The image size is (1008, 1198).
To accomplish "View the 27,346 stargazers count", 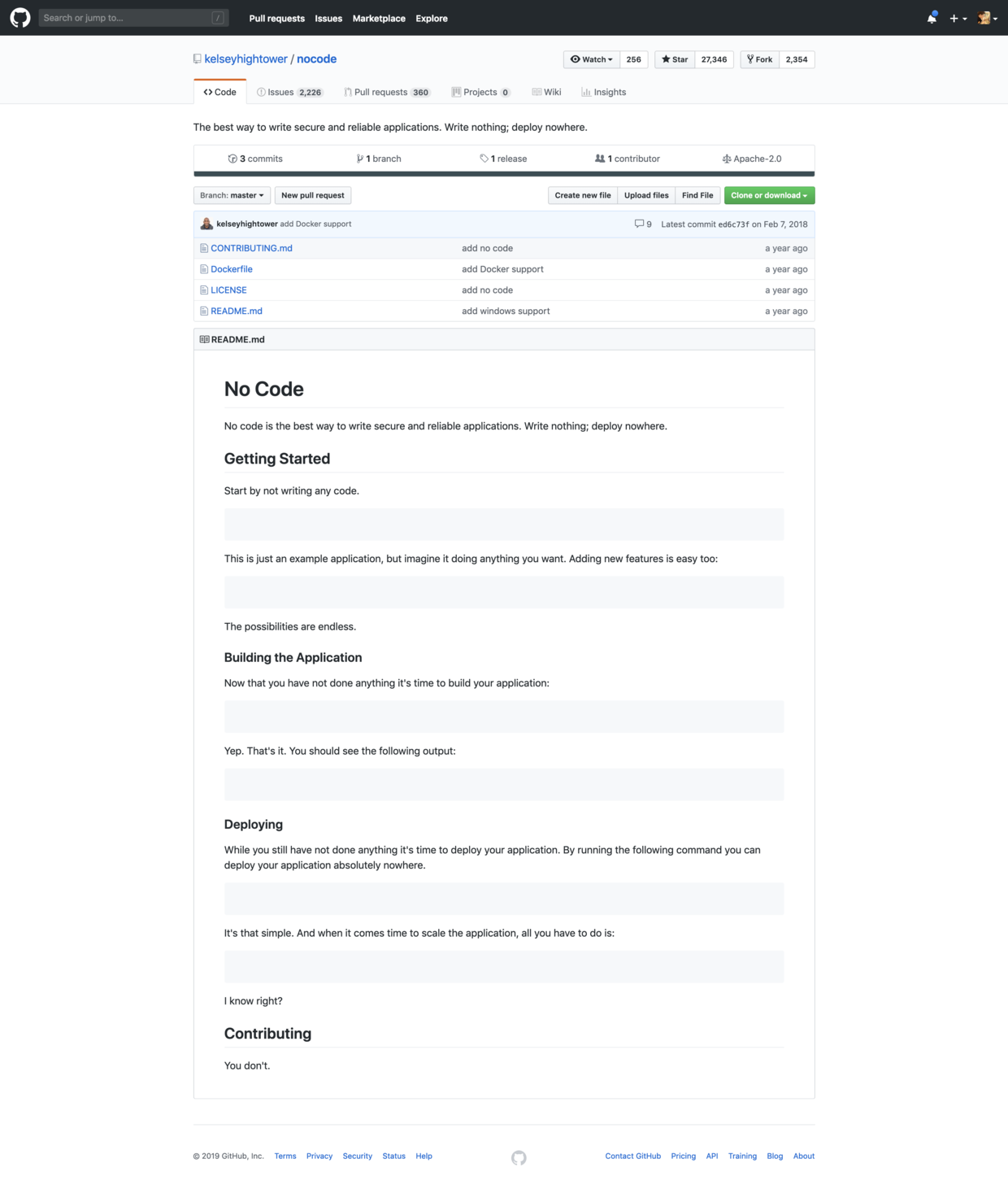I will (x=715, y=59).
